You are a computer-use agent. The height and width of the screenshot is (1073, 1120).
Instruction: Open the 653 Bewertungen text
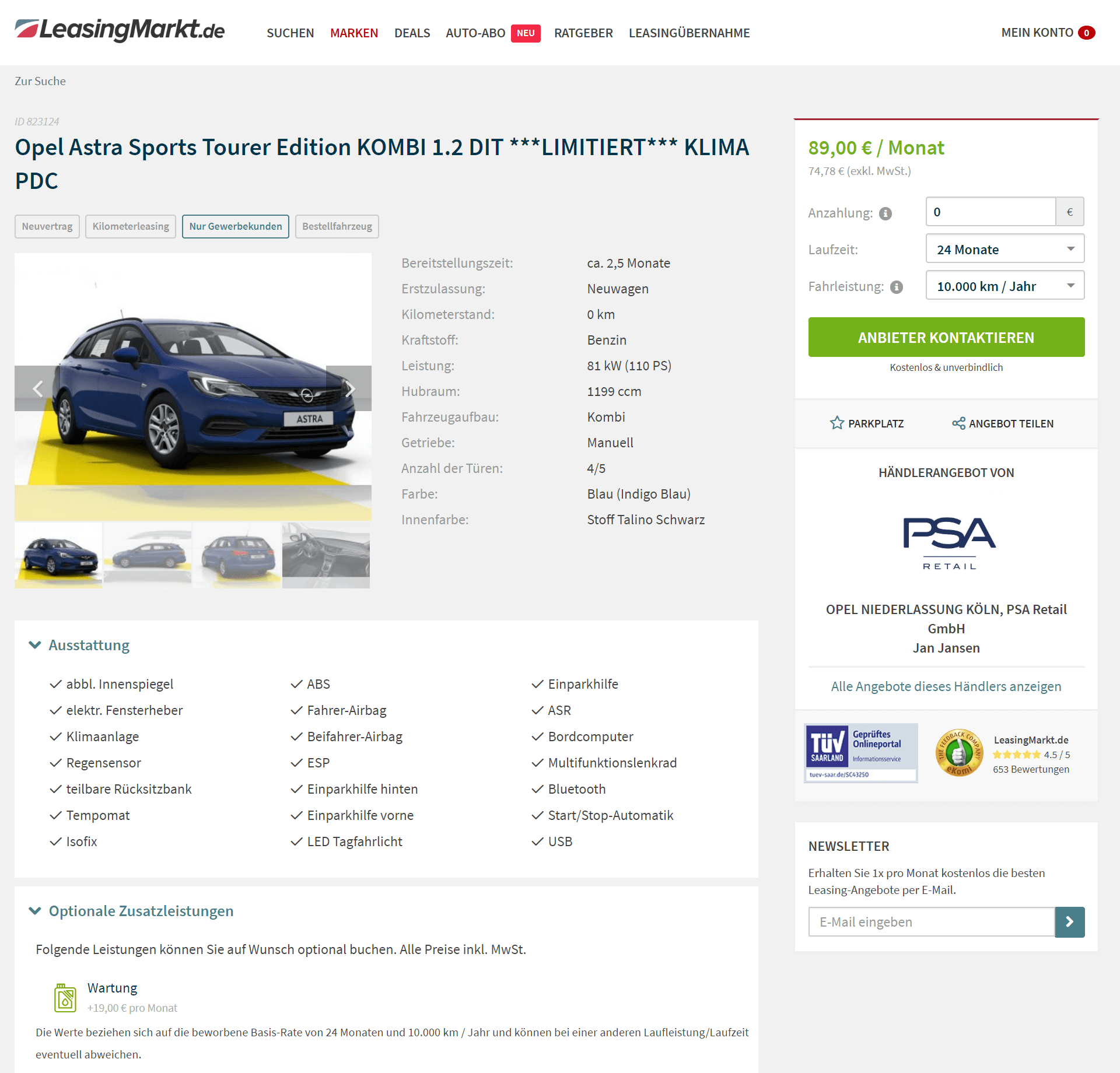pyautogui.click(x=1031, y=769)
